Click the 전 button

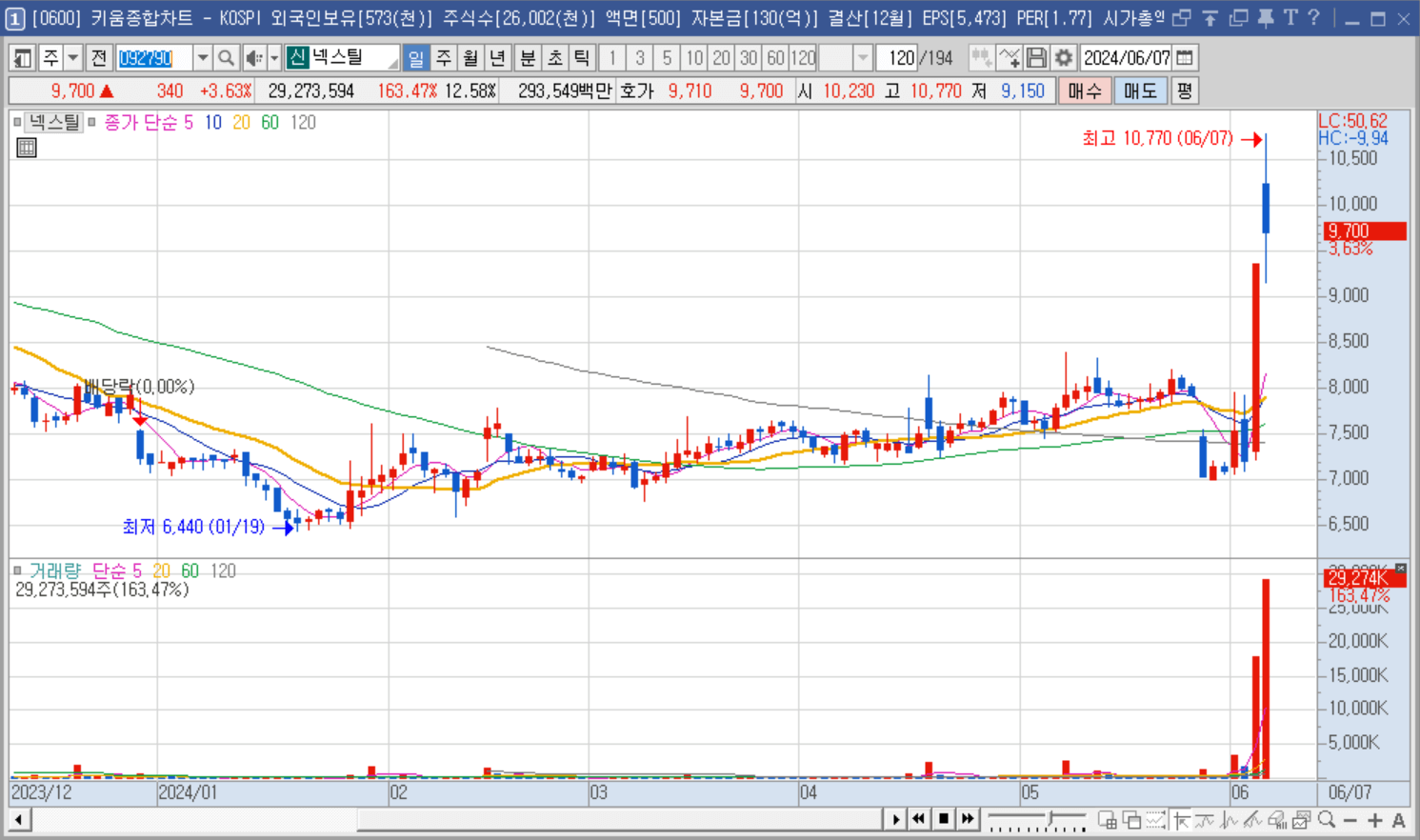point(98,58)
